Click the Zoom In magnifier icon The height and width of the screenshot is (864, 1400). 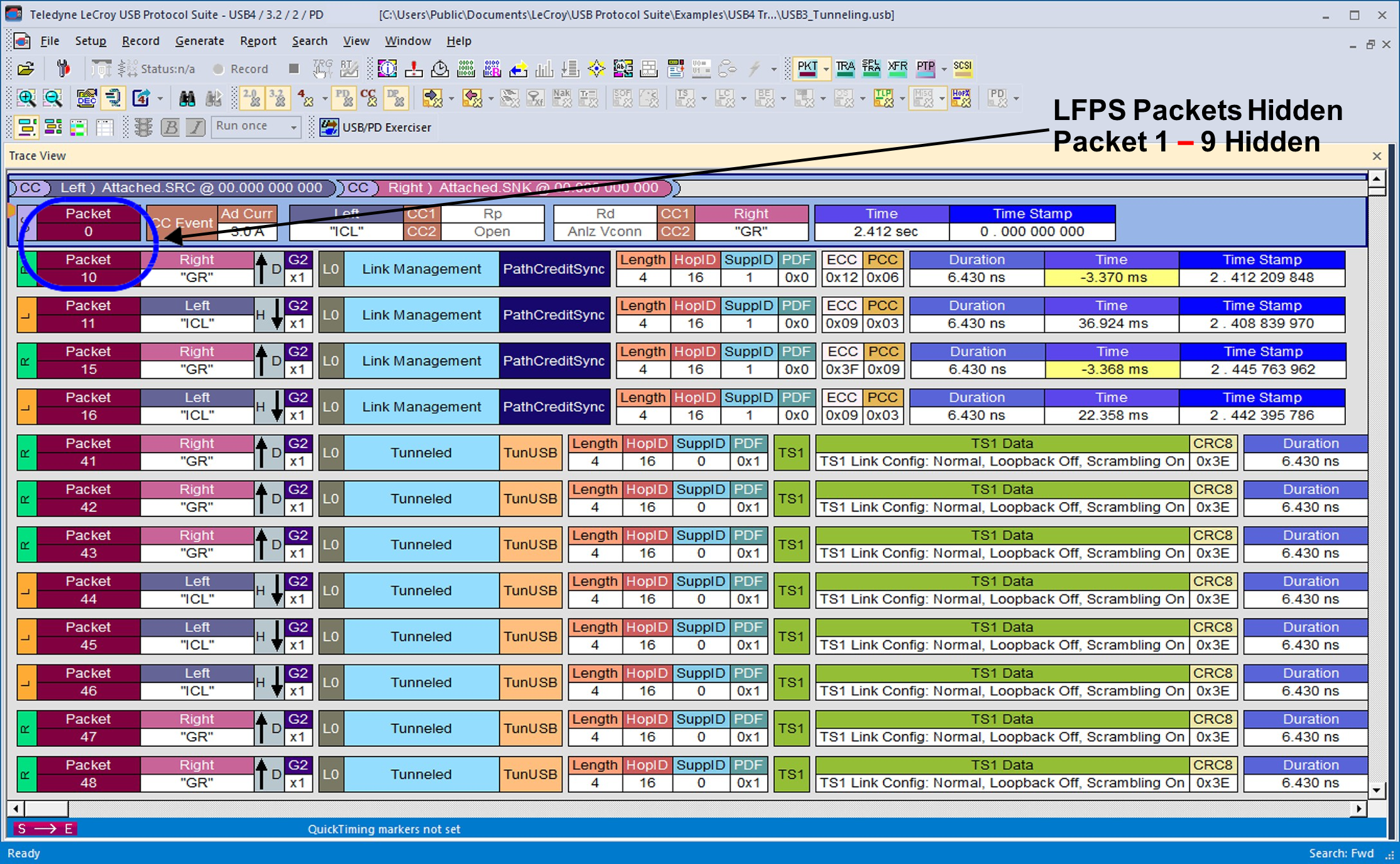tap(26, 98)
